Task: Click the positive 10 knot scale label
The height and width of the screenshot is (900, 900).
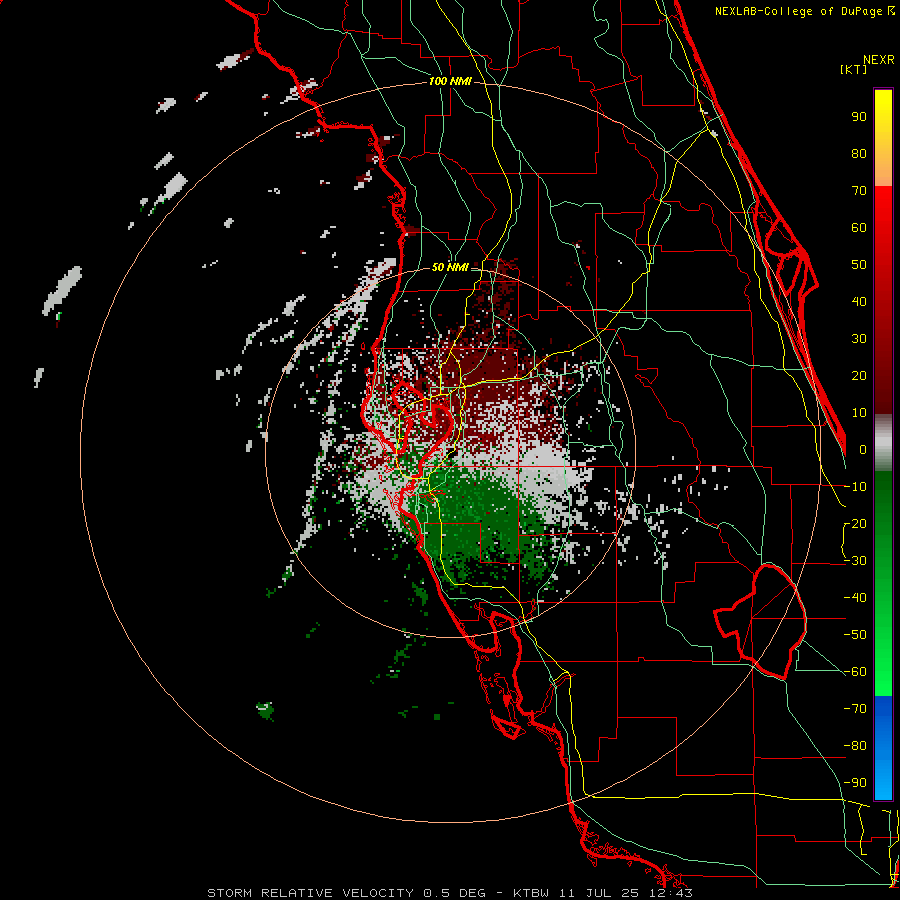Action: pos(859,413)
